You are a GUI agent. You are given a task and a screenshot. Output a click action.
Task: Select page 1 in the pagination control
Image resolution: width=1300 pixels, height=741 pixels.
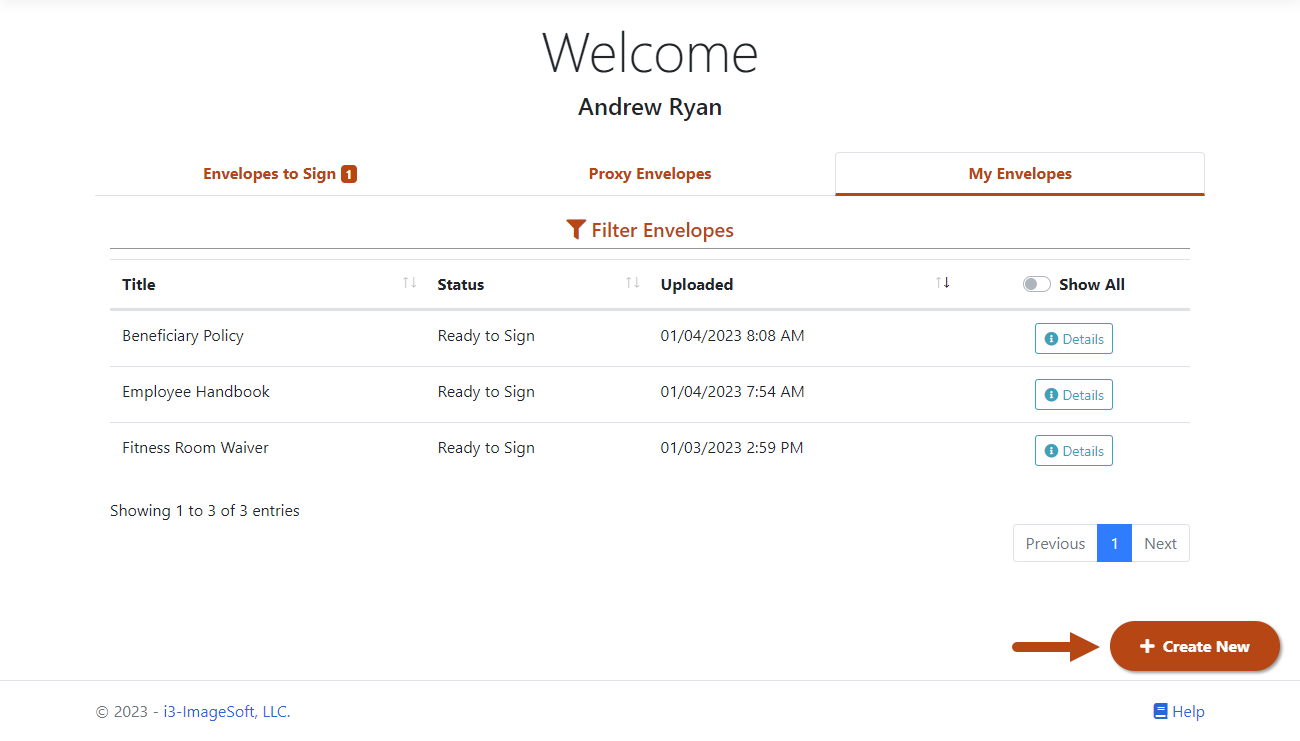pyautogui.click(x=1114, y=543)
